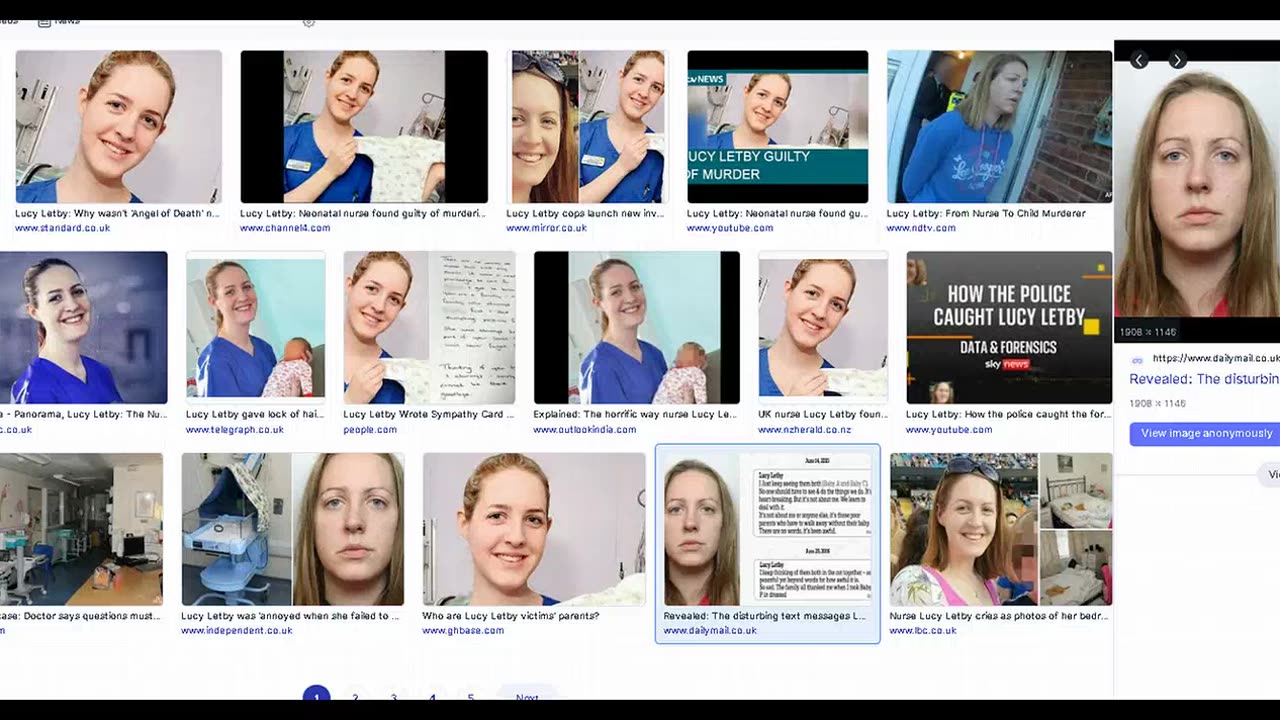1280x720 pixels.
Task: Open the independent.co.uk result image
Action: coord(293,529)
